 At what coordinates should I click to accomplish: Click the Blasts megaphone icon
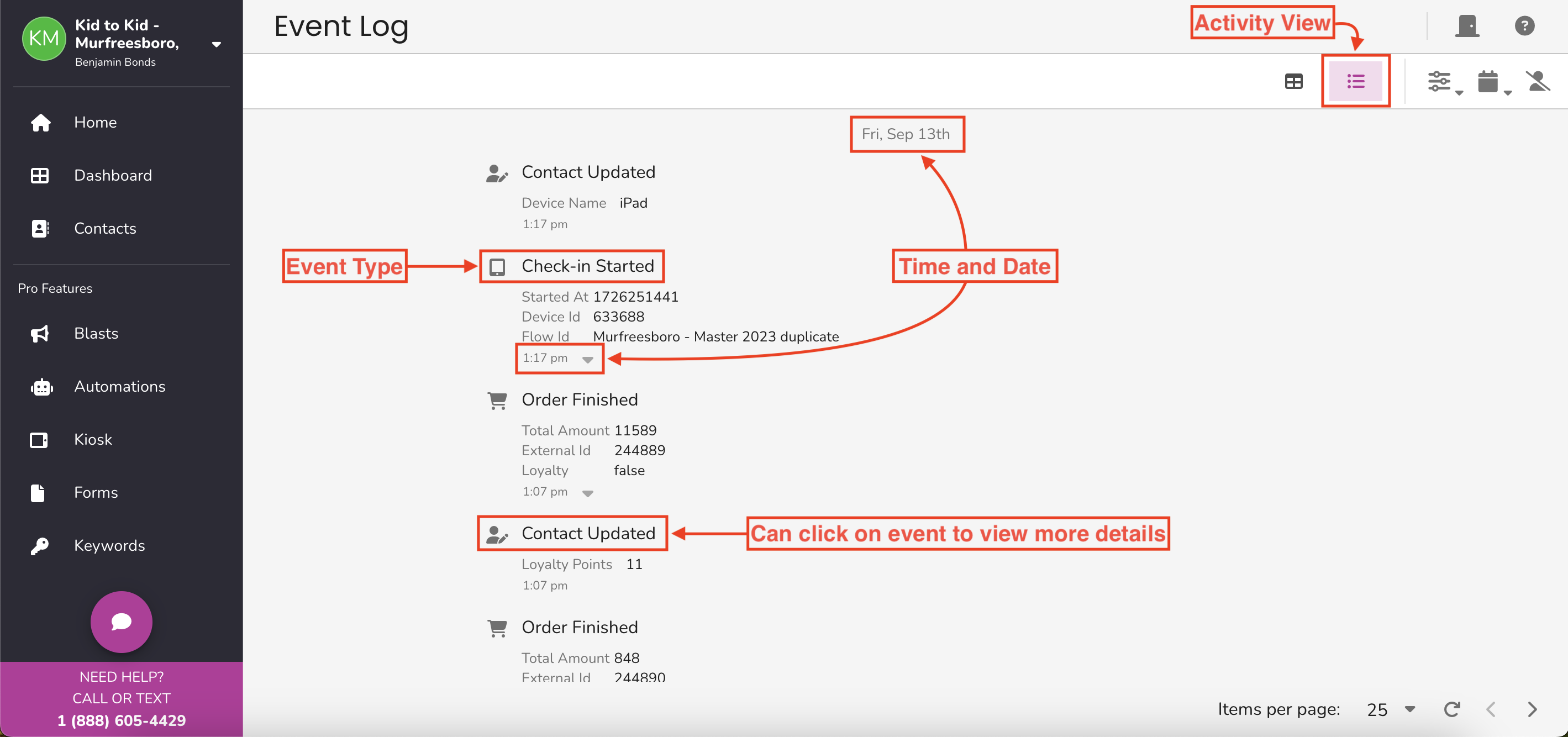coord(40,334)
